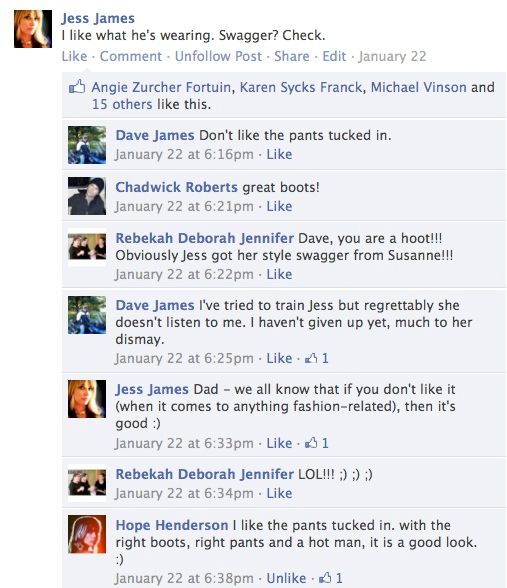Open Hope Henderson's profile picture
507x588 pixels.
point(87,534)
